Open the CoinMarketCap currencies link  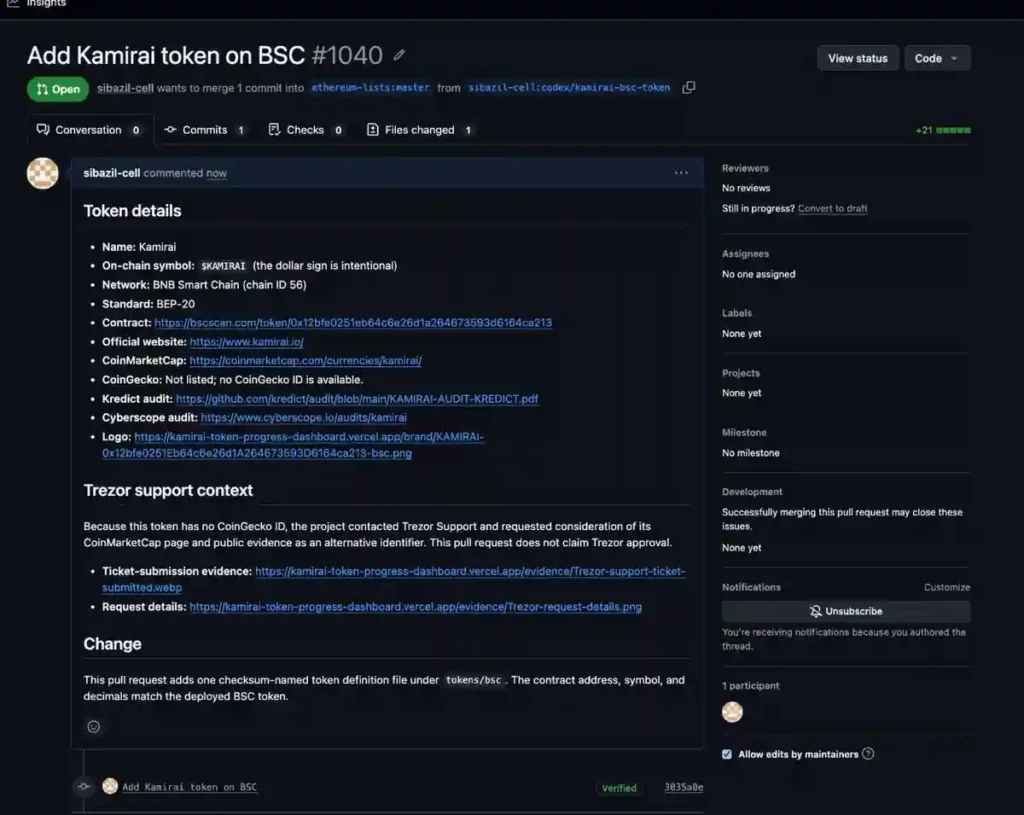coord(305,360)
